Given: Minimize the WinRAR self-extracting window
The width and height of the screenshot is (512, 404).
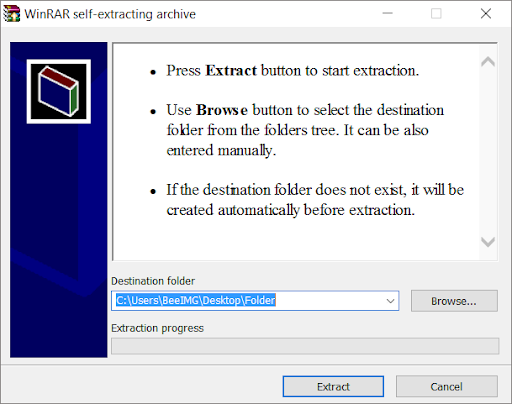Looking at the screenshot, I should [387, 14].
